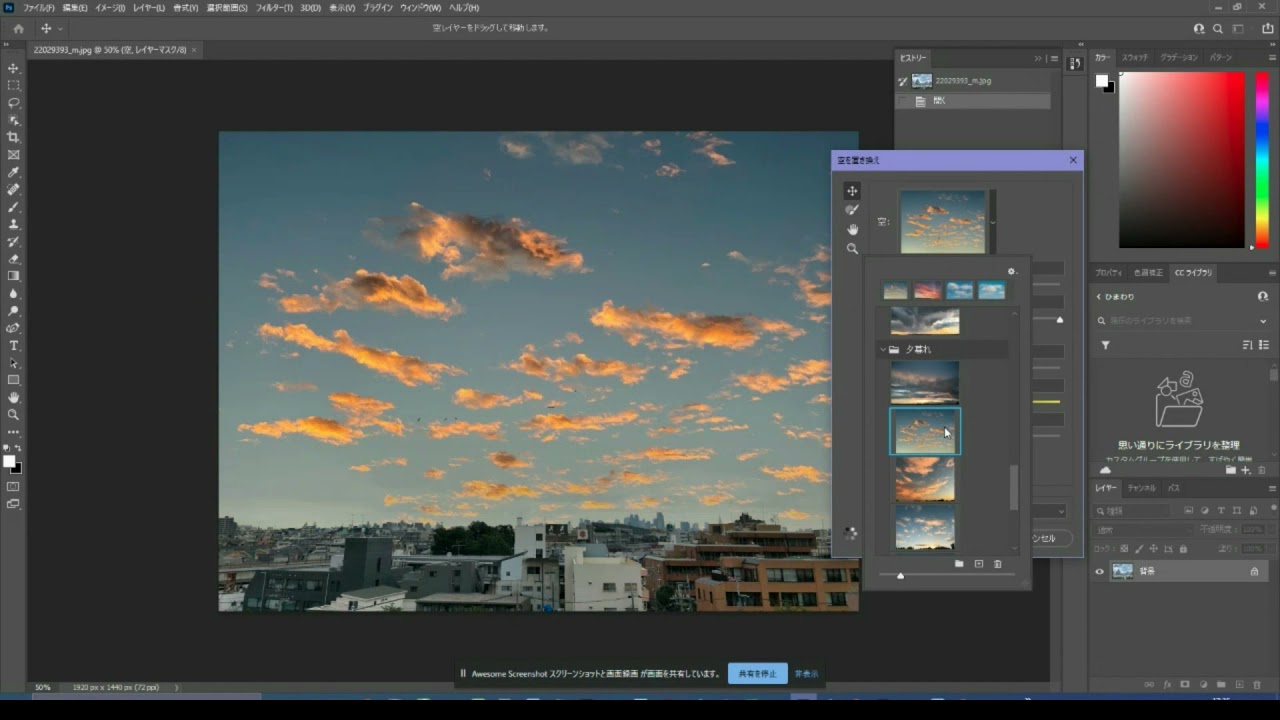Viewport: 1280px width, 720px height.
Task: Collapse the 夕暮れ sky group
Action: coord(883,350)
